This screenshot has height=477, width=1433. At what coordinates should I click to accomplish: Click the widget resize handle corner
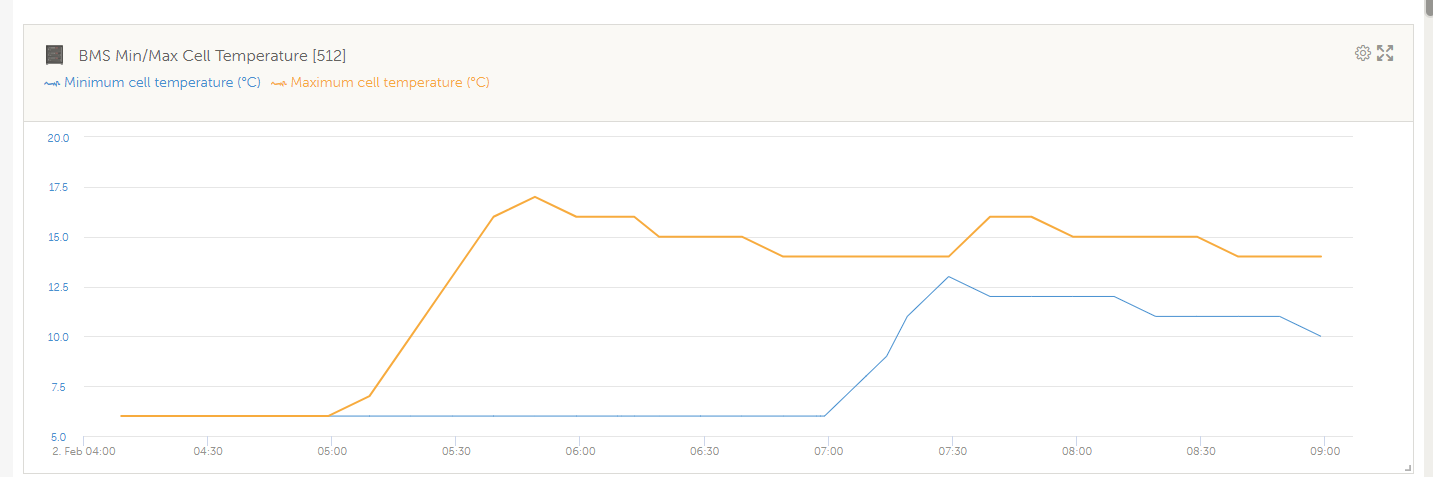pyautogui.click(x=1408, y=467)
